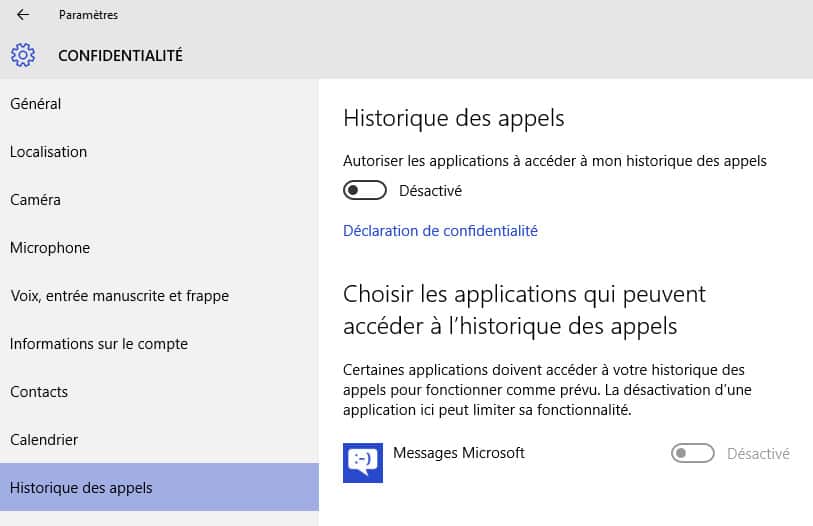The height and width of the screenshot is (526, 813).
Task: Select Général in the sidebar
Action: point(159,104)
